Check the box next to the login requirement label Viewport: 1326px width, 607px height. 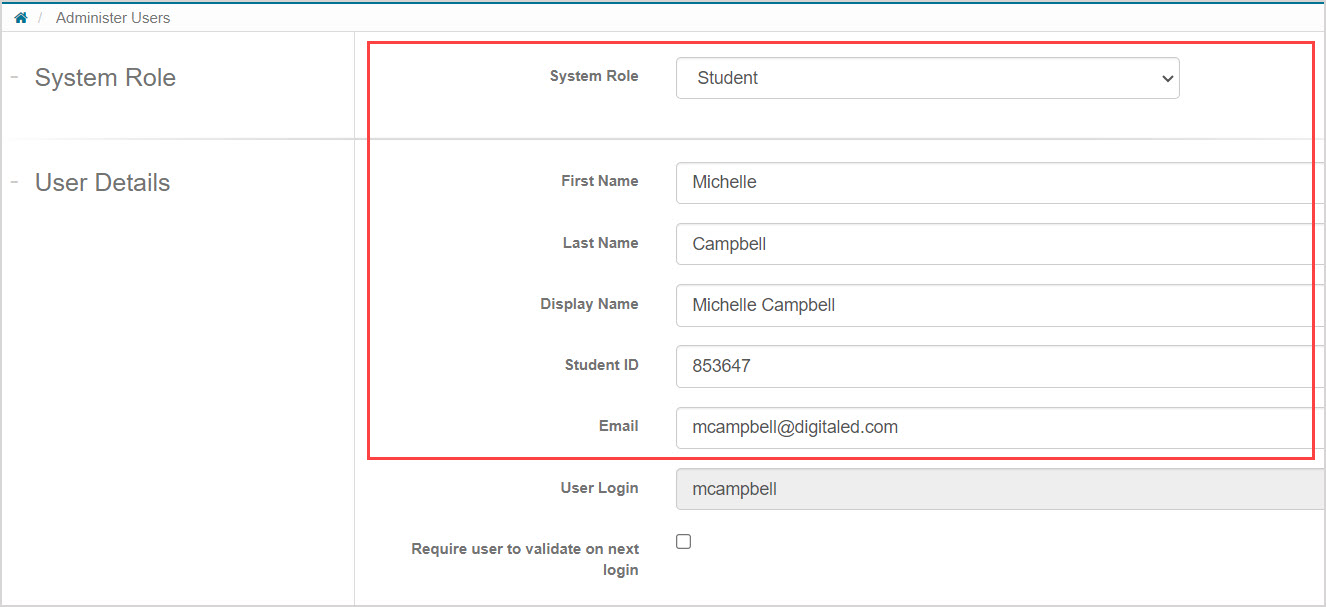point(683,541)
